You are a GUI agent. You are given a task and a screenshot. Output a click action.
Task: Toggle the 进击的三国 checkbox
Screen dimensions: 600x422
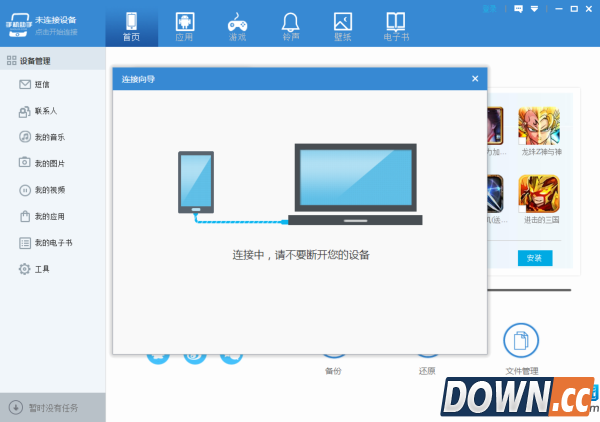522,209
